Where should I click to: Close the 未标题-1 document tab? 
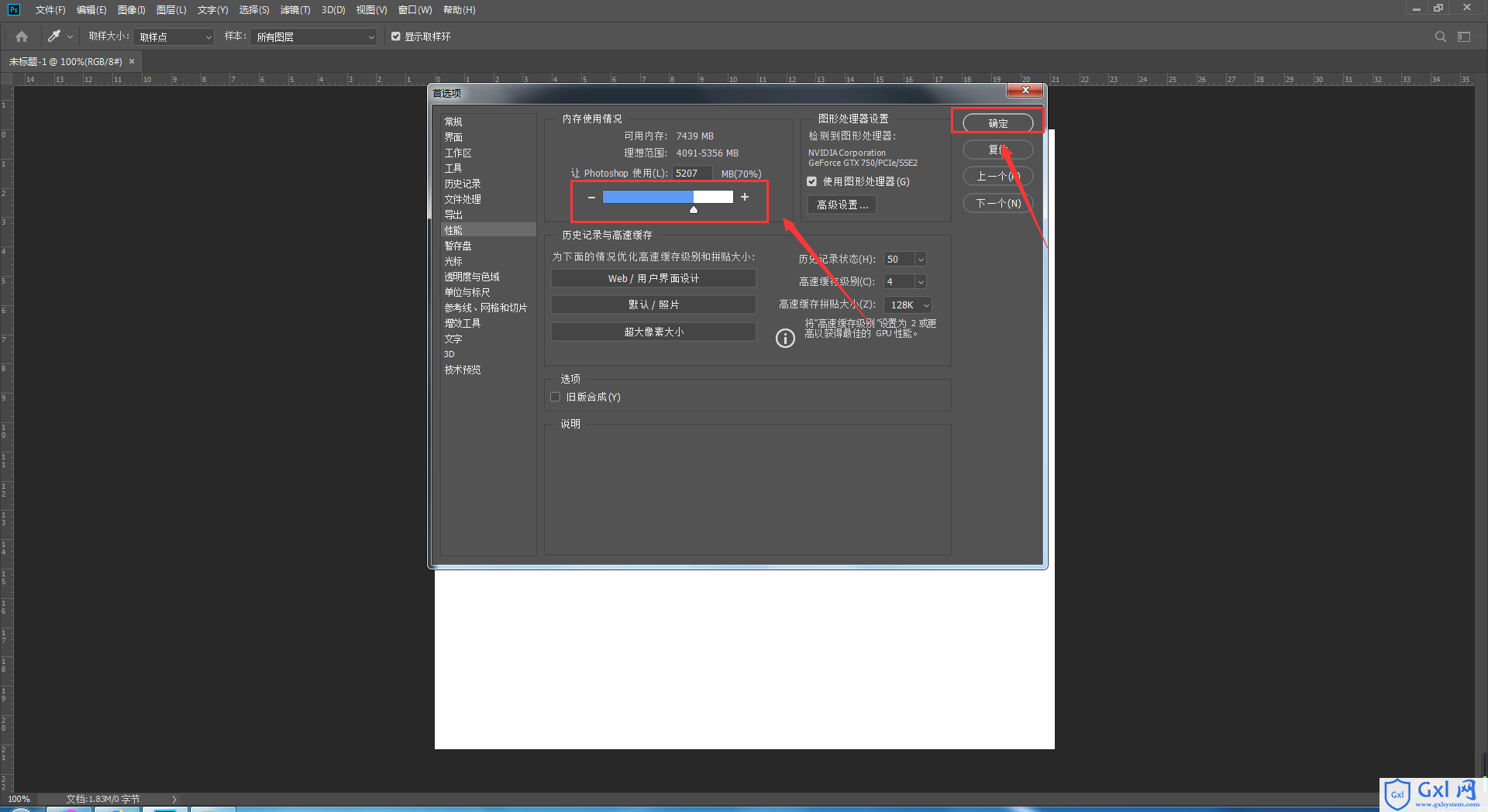pos(132,61)
